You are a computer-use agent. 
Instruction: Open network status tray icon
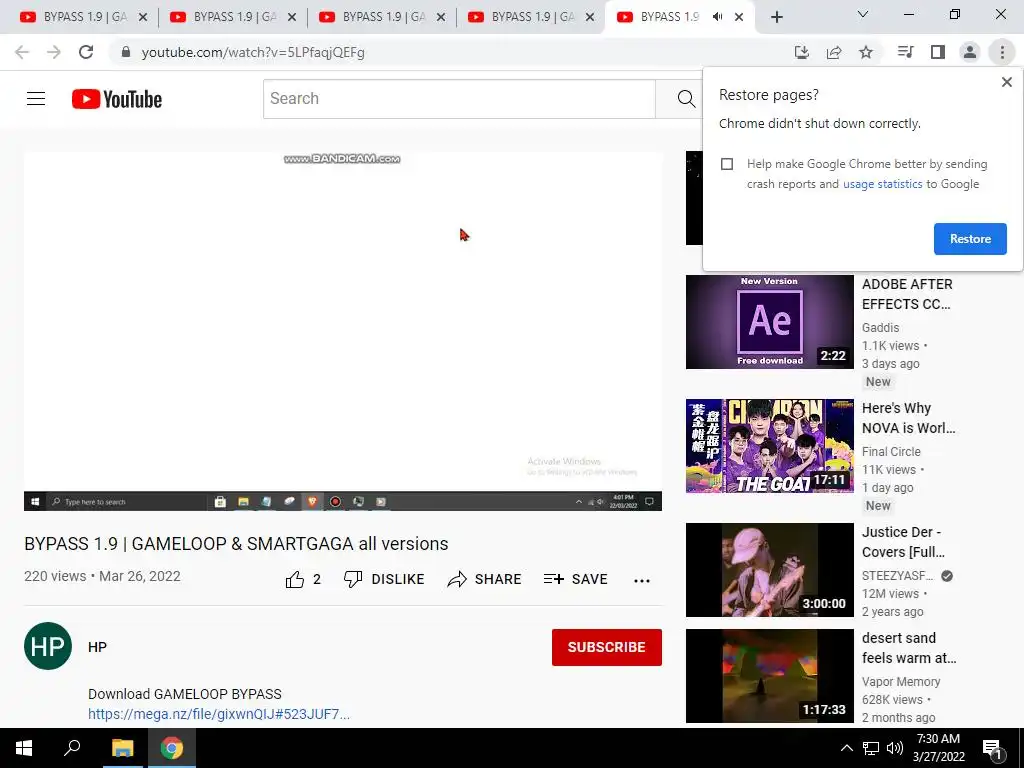click(x=871, y=748)
